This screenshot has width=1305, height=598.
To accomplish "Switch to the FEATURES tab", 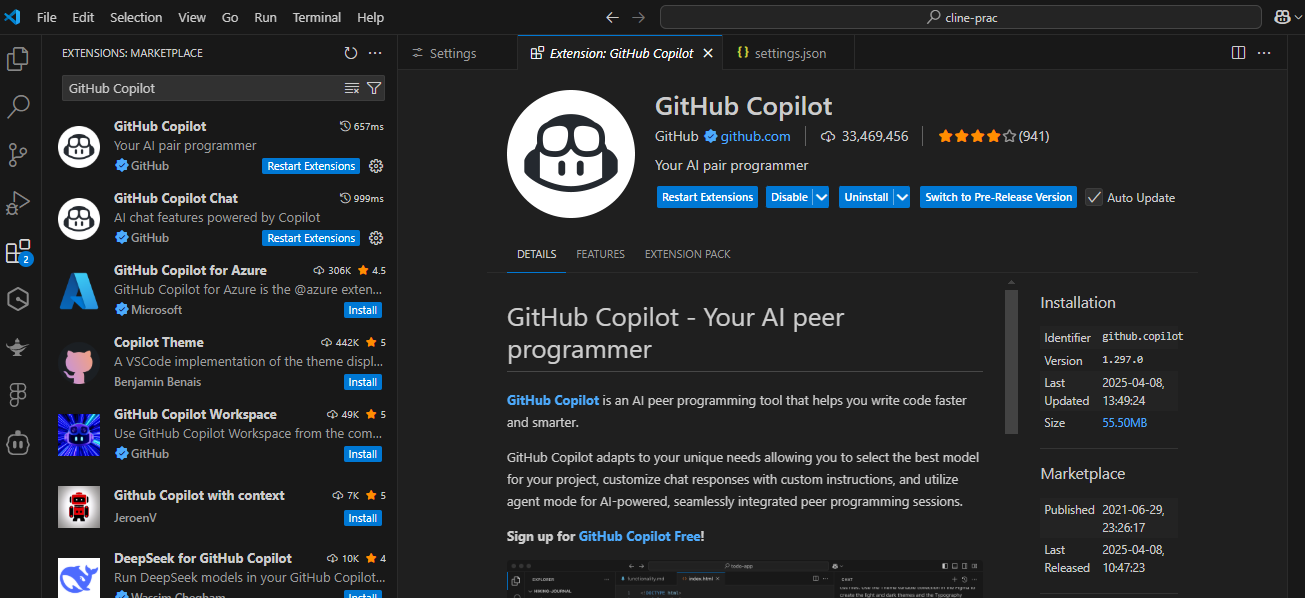I will coord(600,254).
